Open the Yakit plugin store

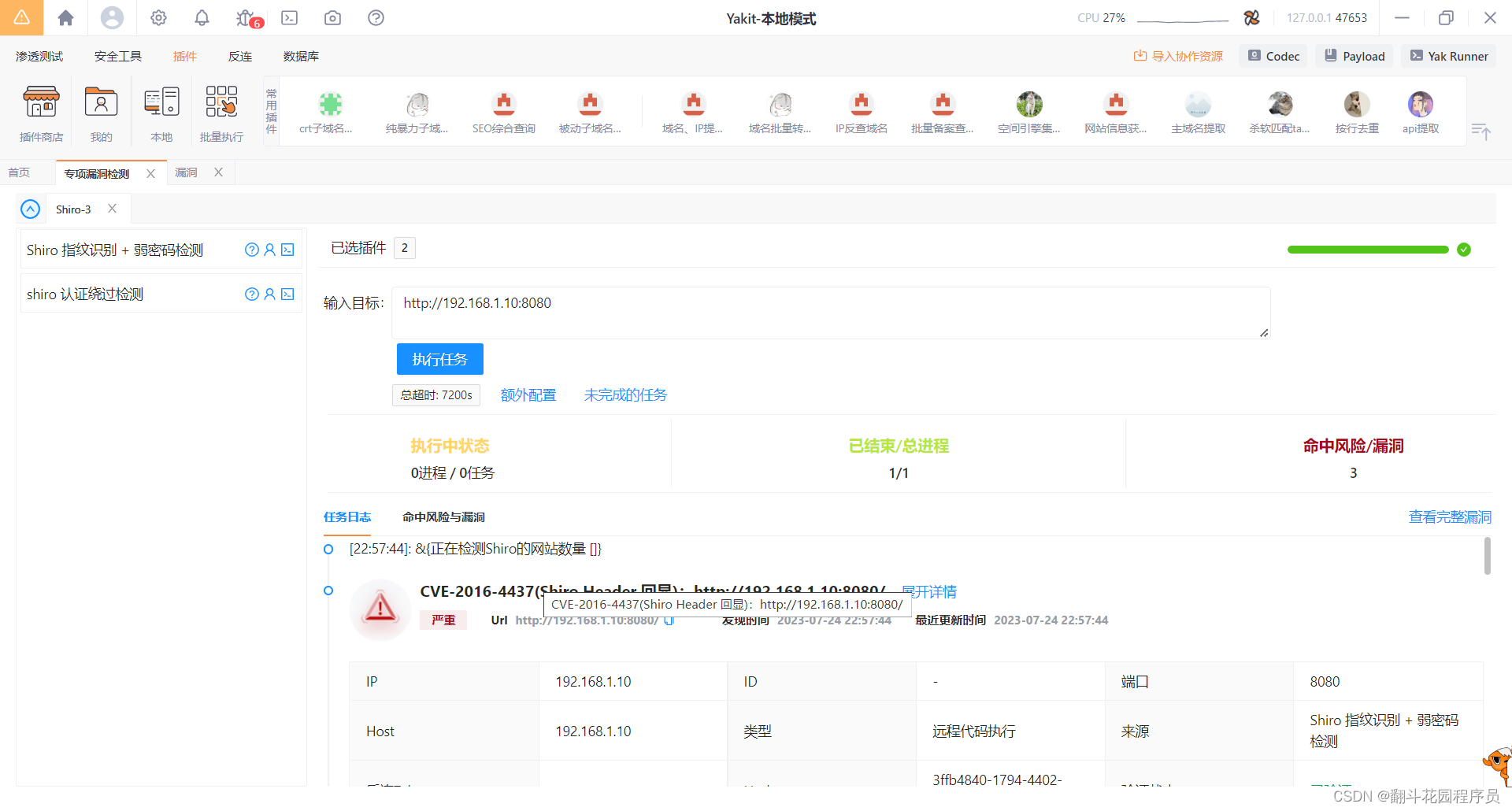(40, 112)
